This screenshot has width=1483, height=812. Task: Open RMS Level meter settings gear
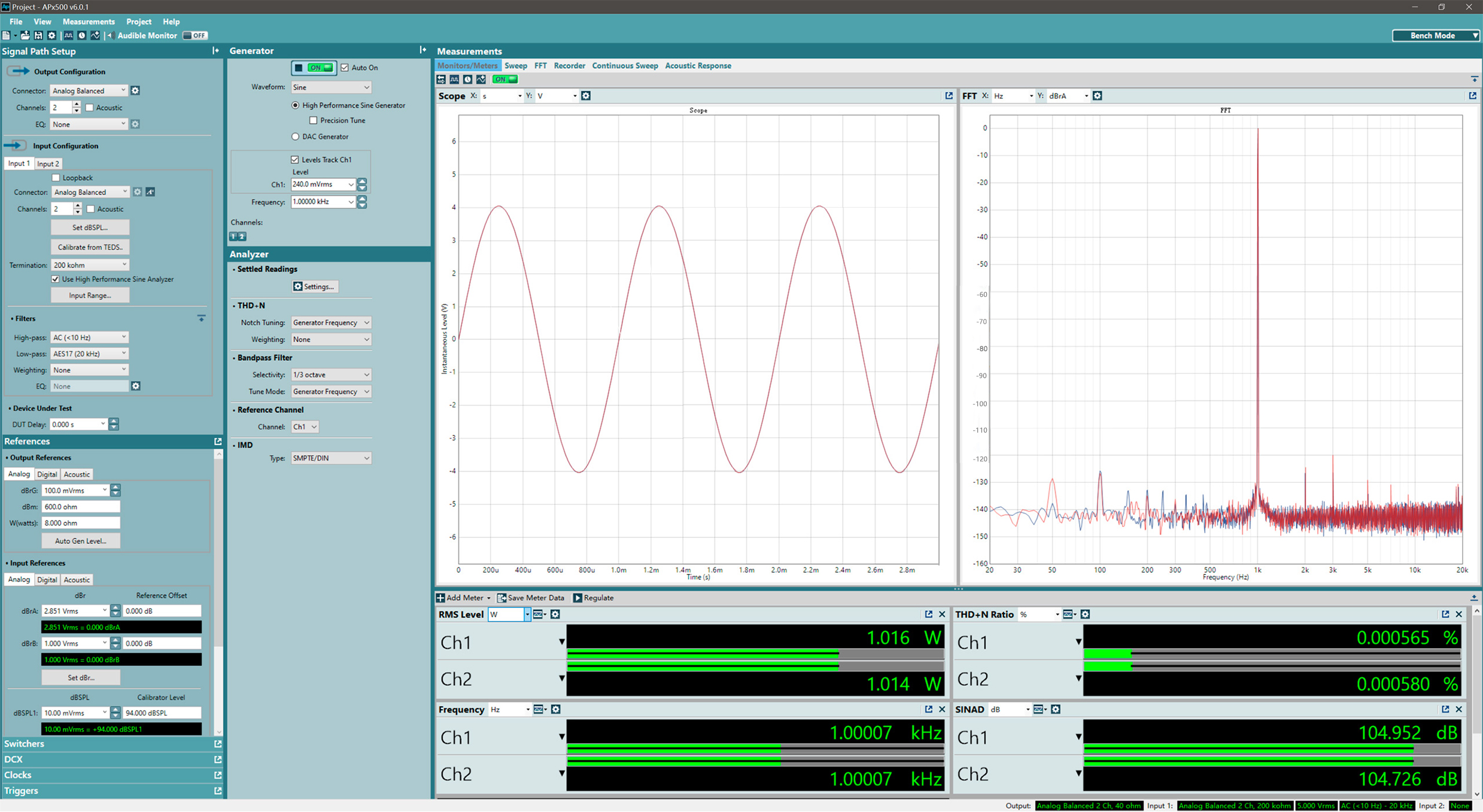[x=555, y=615]
